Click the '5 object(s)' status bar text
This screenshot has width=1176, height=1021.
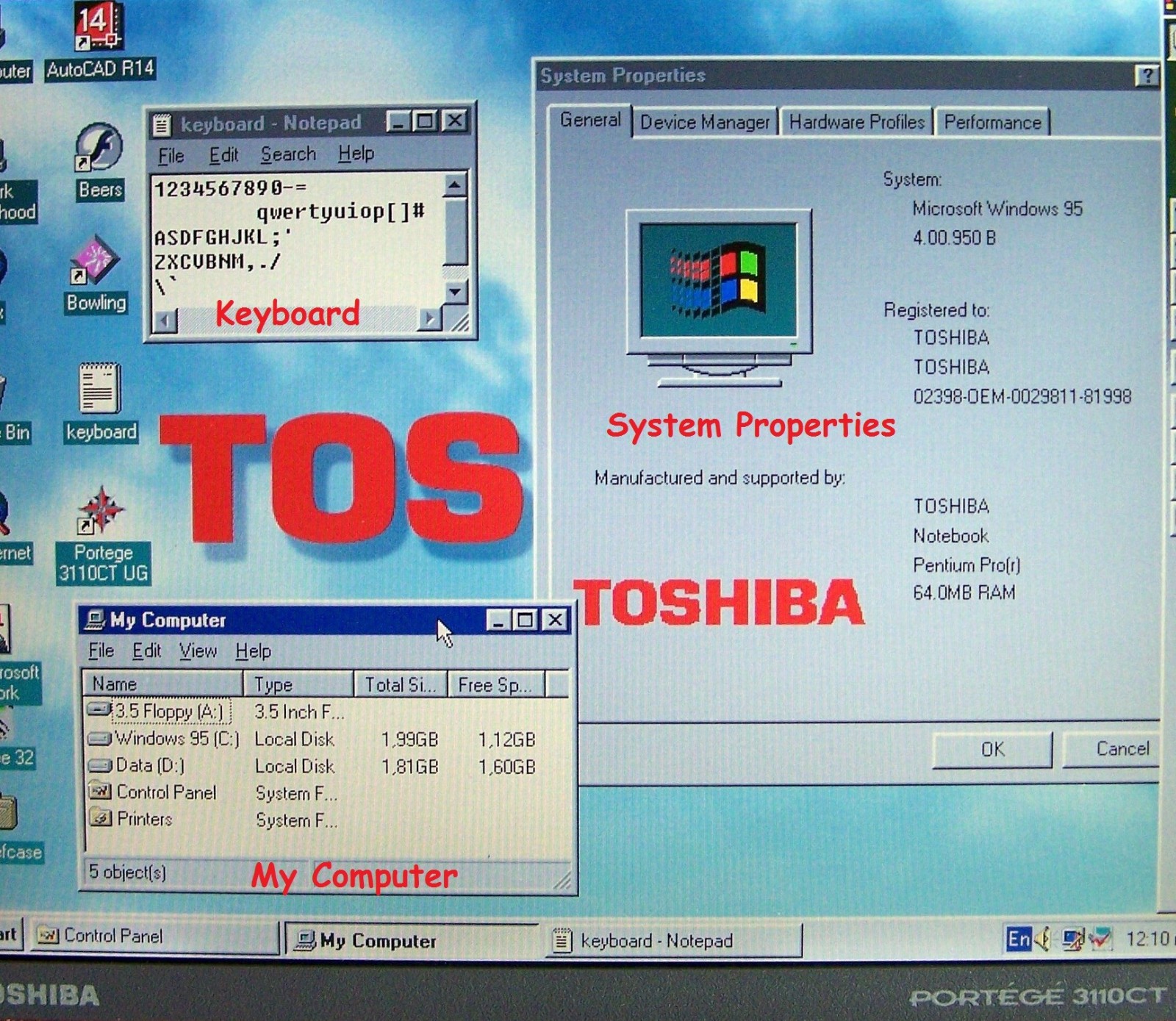coord(127,872)
